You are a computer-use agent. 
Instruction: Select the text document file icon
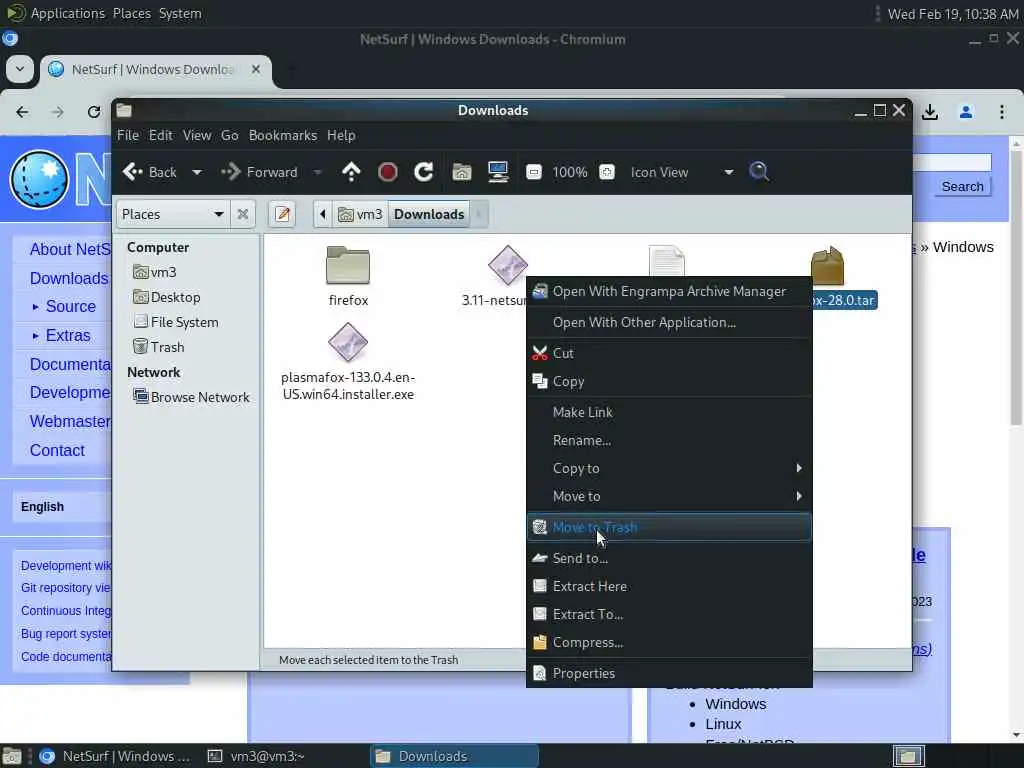click(666, 260)
